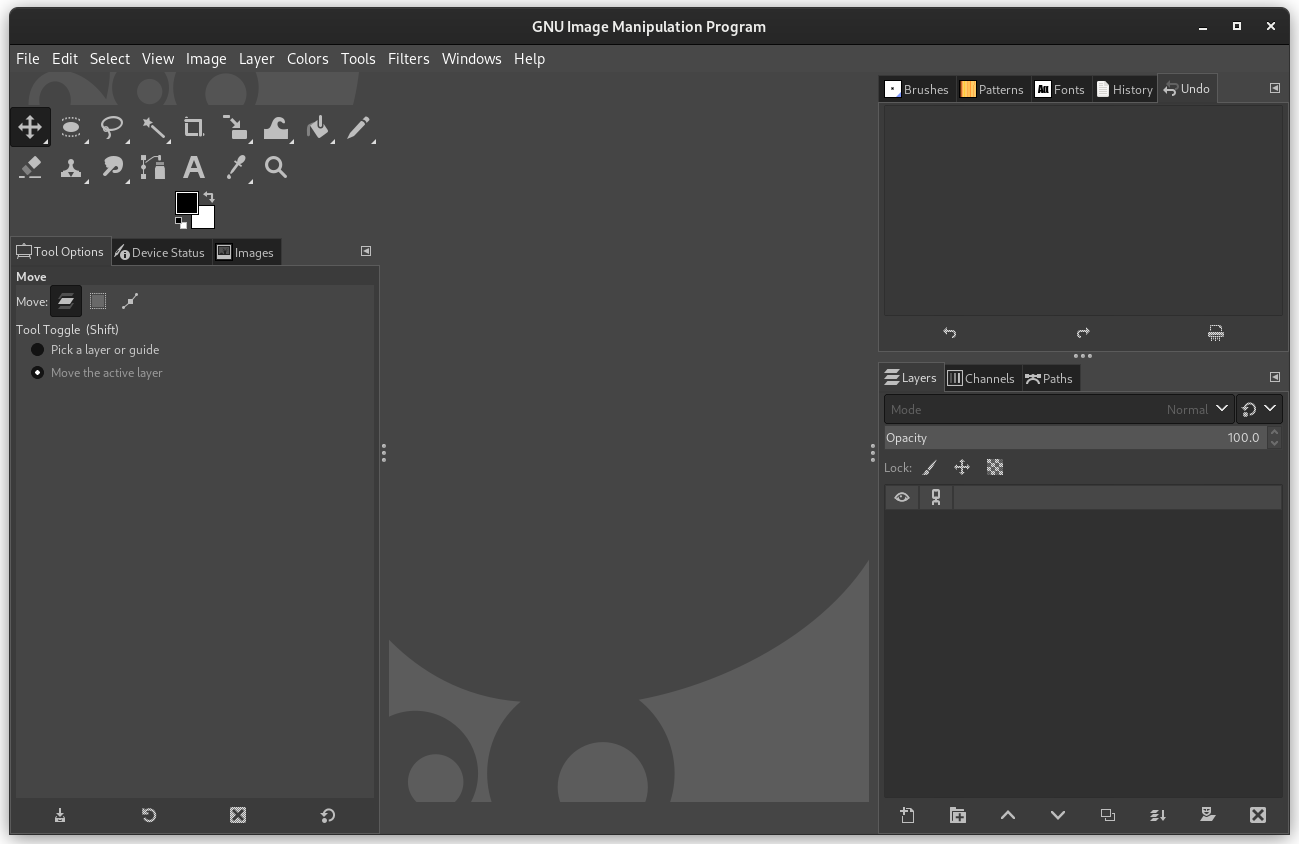Click the eye visibility column header

coord(902,497)
